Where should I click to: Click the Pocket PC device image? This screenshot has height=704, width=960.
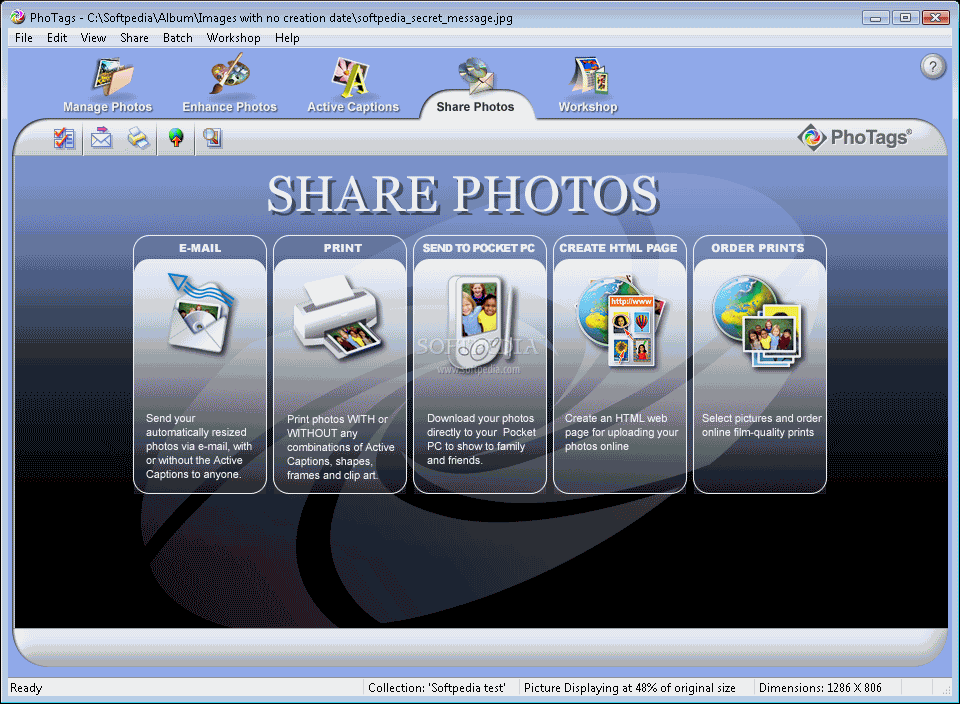480,321
